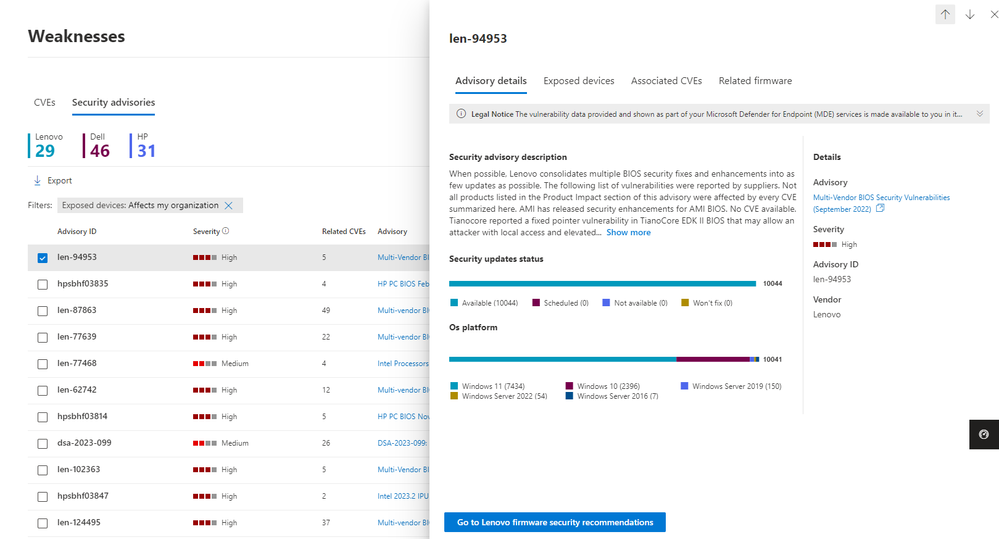
Task: Go to previous advisory with up arrow
Action: point(945,14)
